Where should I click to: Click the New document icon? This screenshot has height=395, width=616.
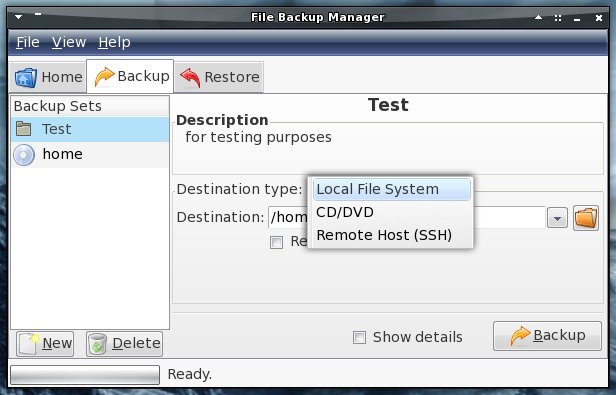tap(29, 344)
